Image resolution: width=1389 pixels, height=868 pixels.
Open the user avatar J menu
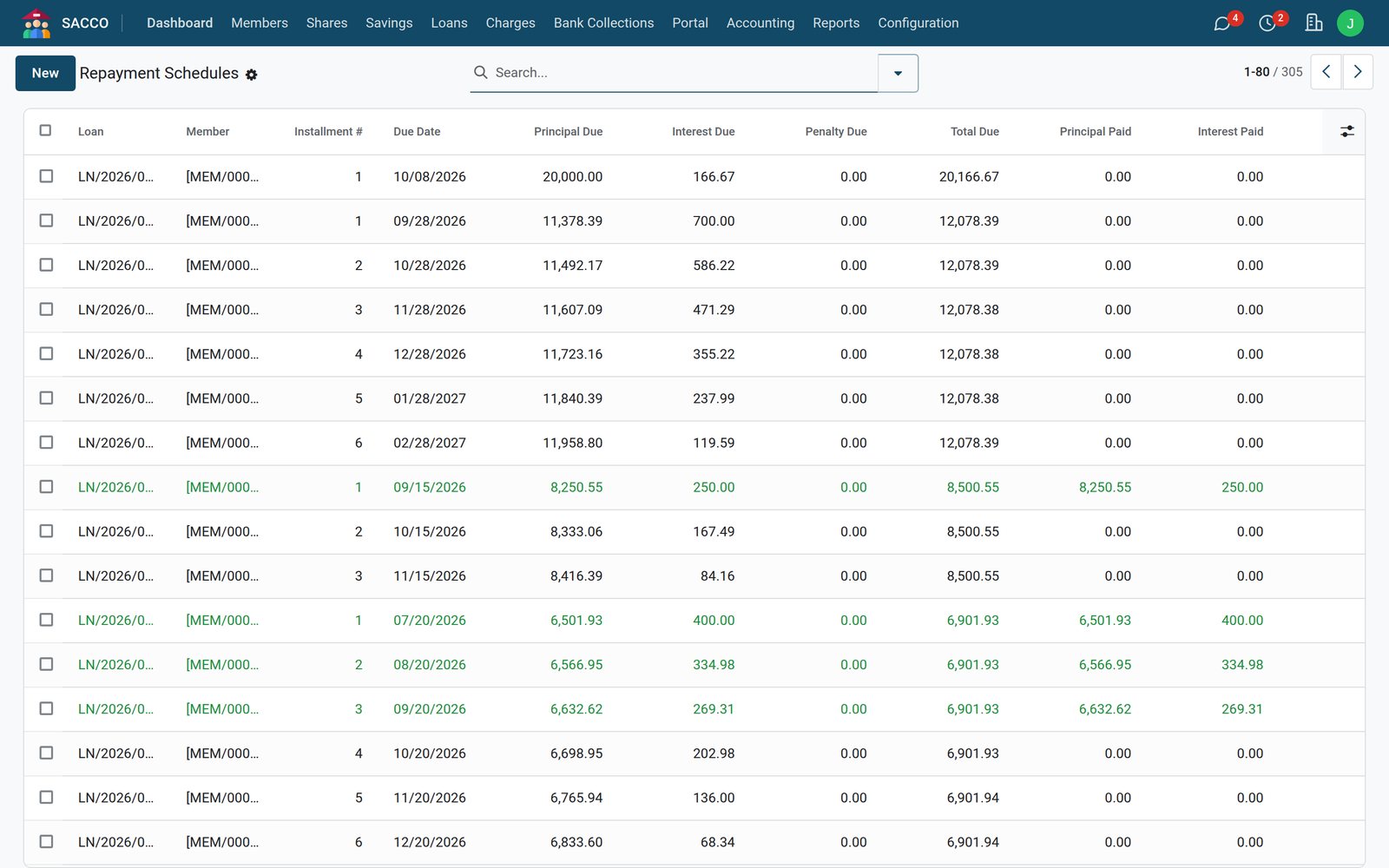point(1350,23)
